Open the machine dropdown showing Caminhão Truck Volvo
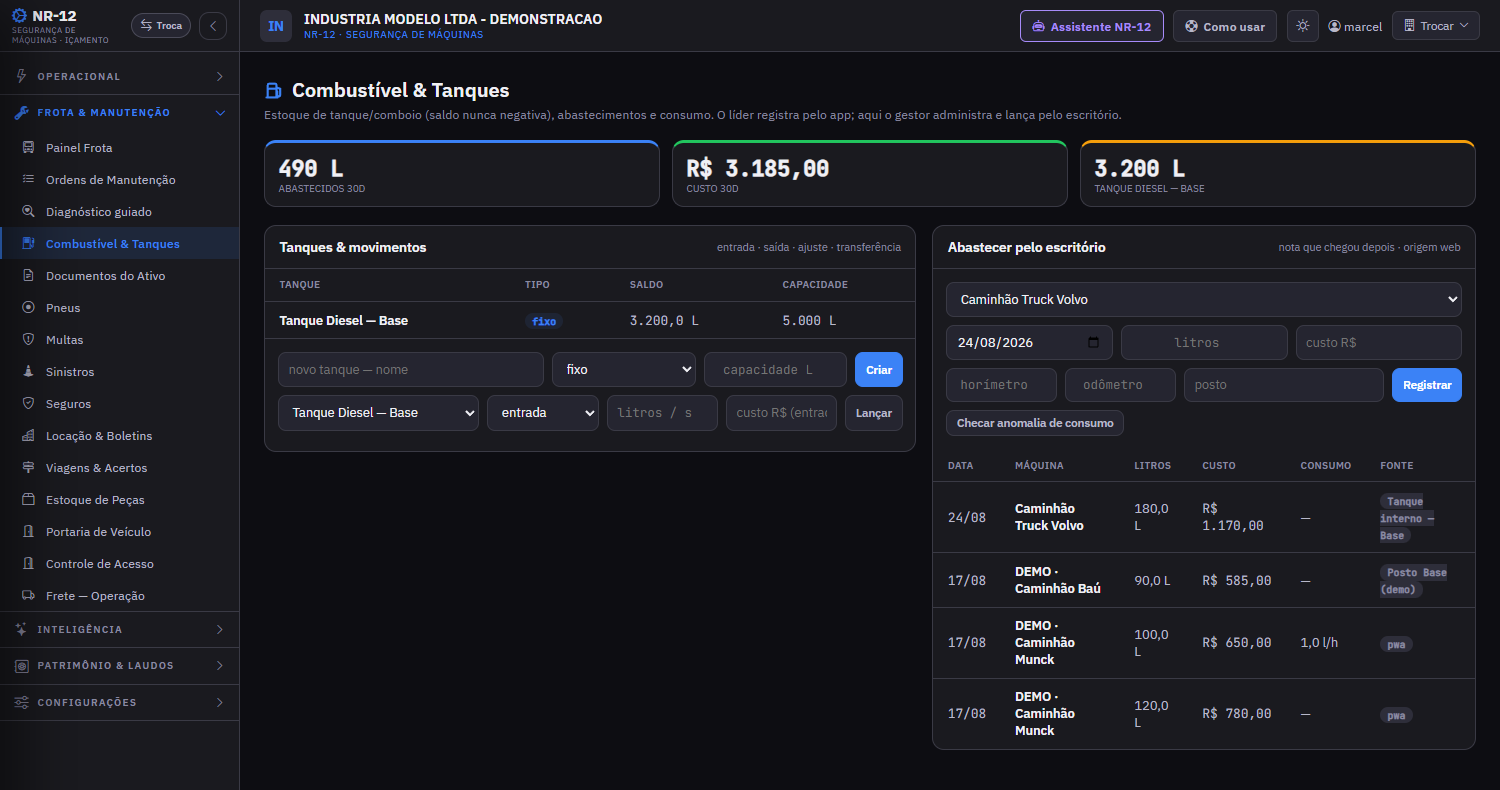 click(1204, 299)
